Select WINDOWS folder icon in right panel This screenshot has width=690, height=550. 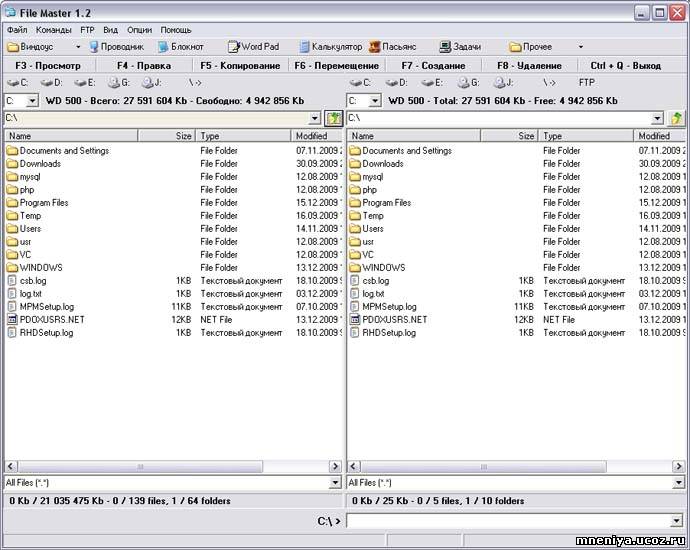[355, 268]
